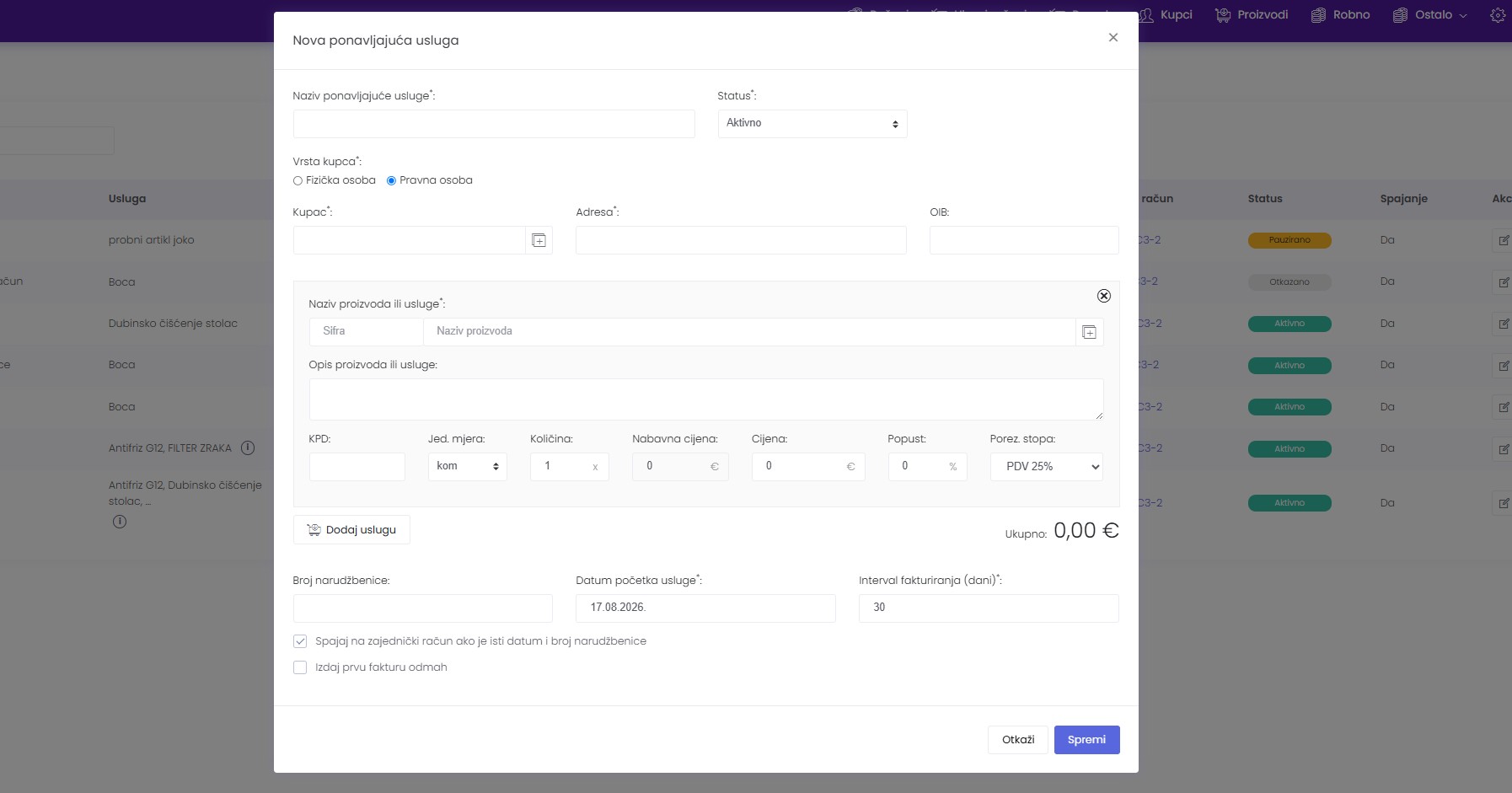Click Interval fakturiranja field showing 30
Screen dimensions: 1512x793
989,608
